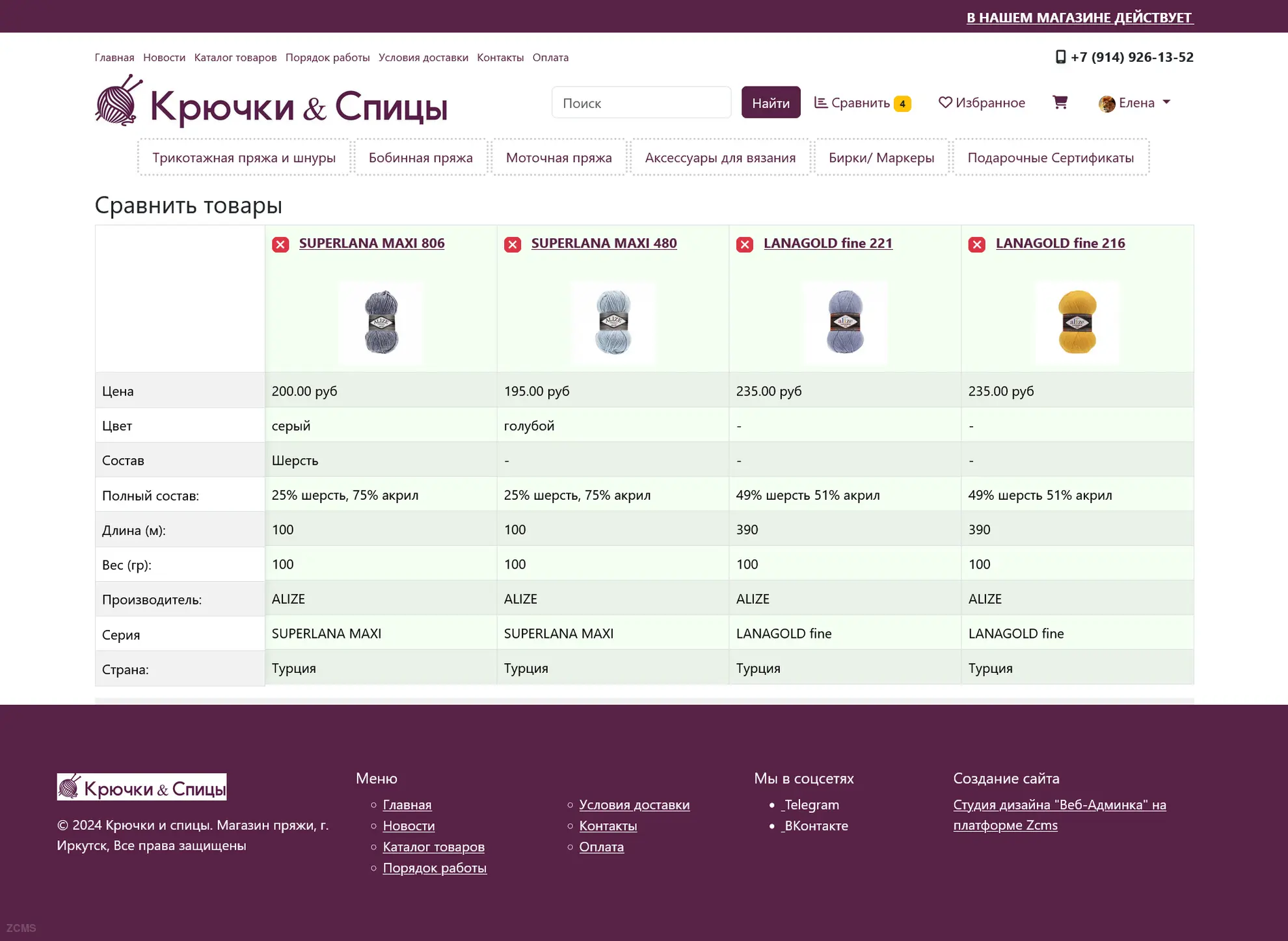The width and height of the screenshot is (1288, 941).
Task: Open Сравнить compare list in header
Action: [862, 103]
